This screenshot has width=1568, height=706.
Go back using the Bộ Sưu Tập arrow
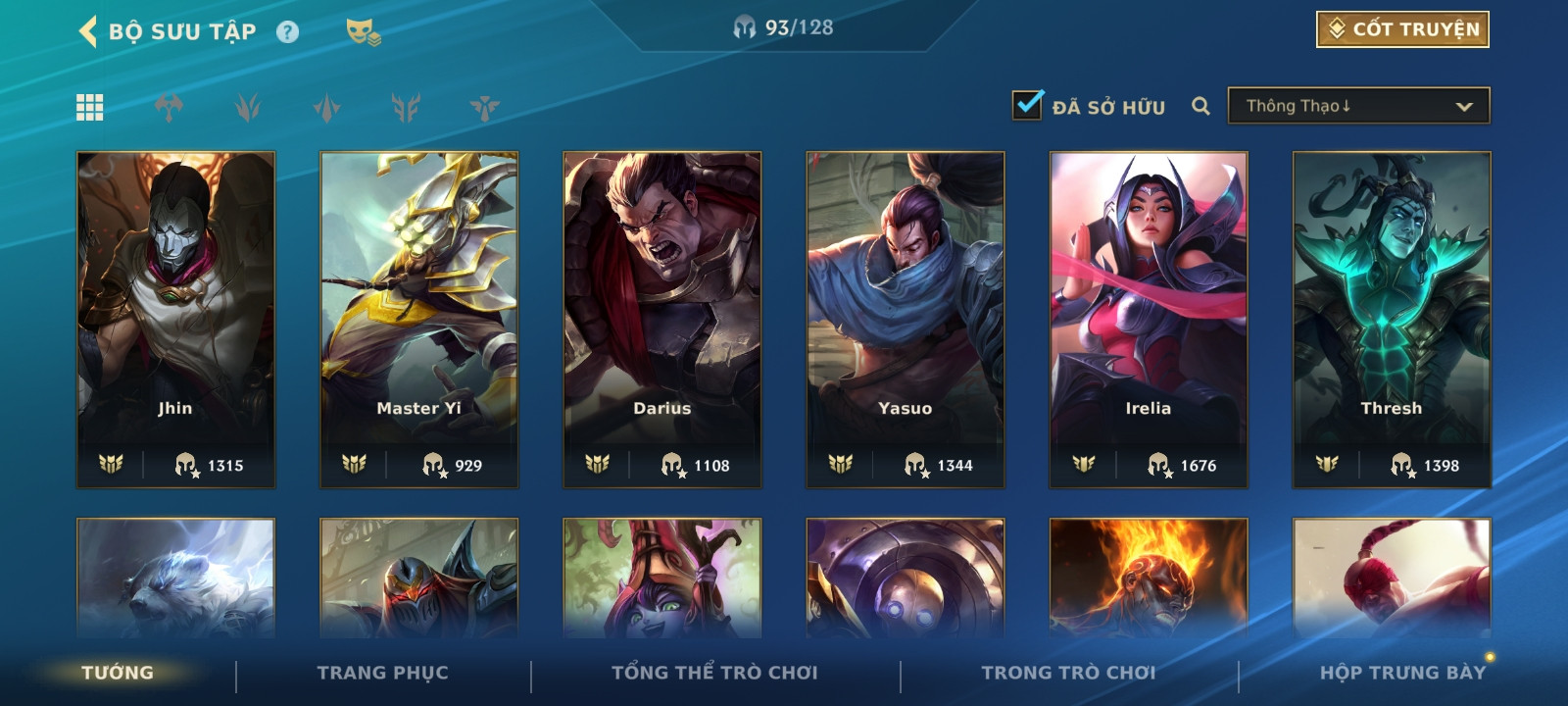(x=88, y=31)
